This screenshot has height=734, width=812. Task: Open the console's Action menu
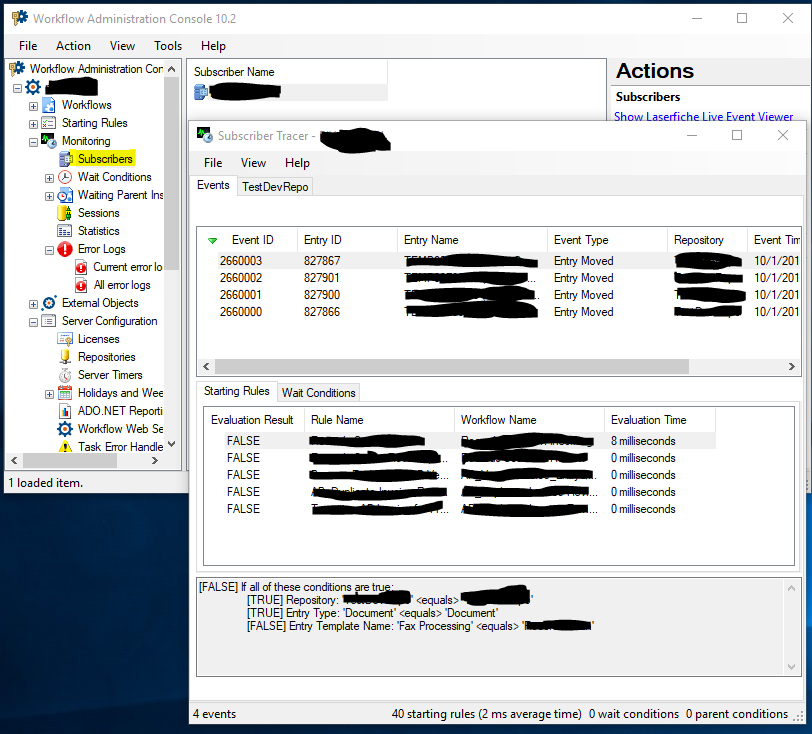click(x=74, y=46)
